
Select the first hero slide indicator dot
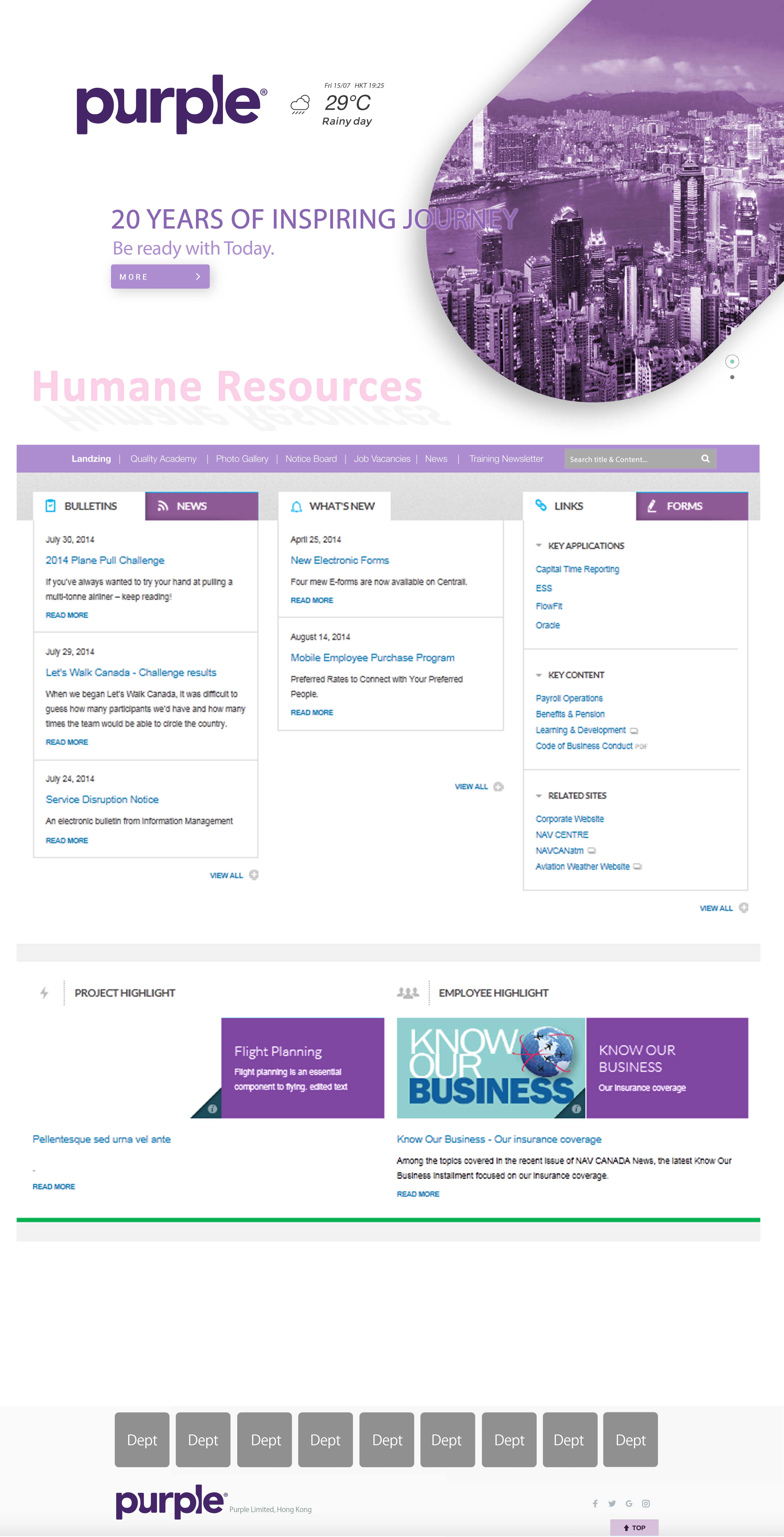[x=732, y=362]
